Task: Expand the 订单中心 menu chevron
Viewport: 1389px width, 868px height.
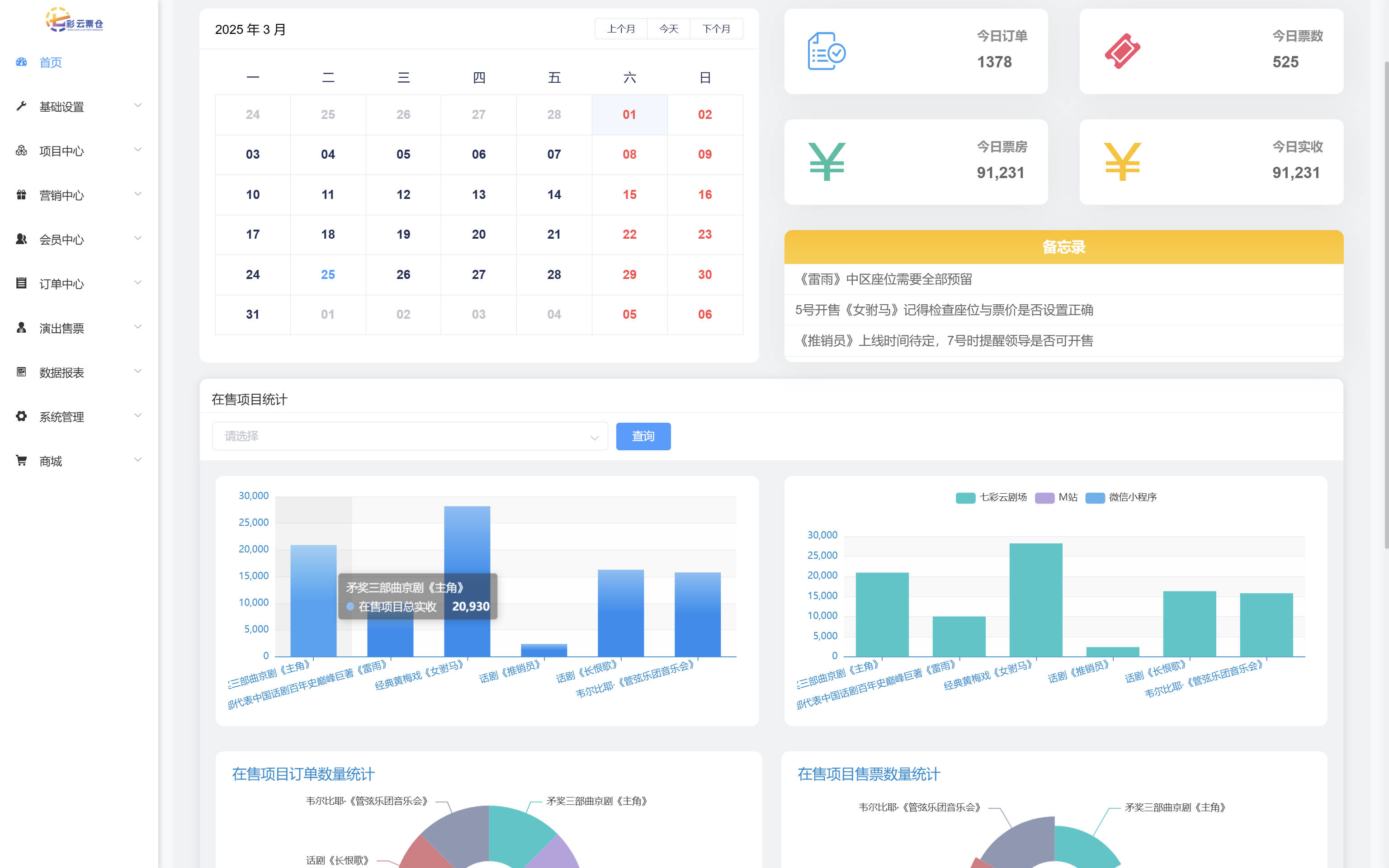Action: point(138,283)
